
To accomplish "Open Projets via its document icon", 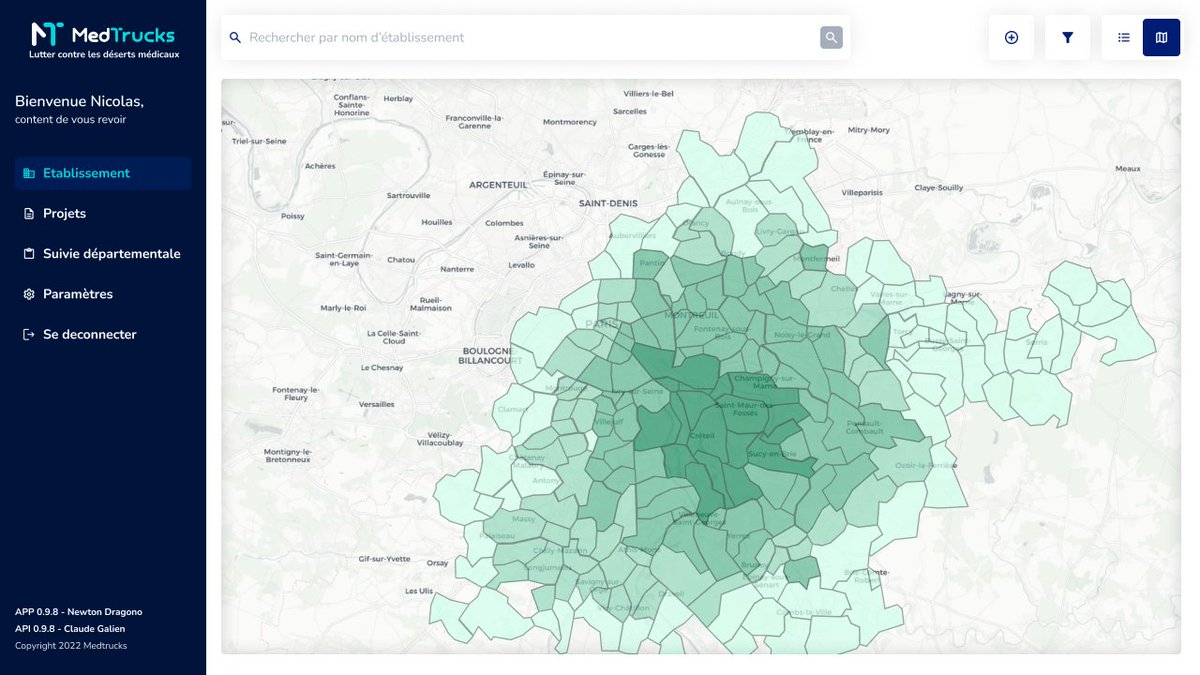I will (27, 213).
